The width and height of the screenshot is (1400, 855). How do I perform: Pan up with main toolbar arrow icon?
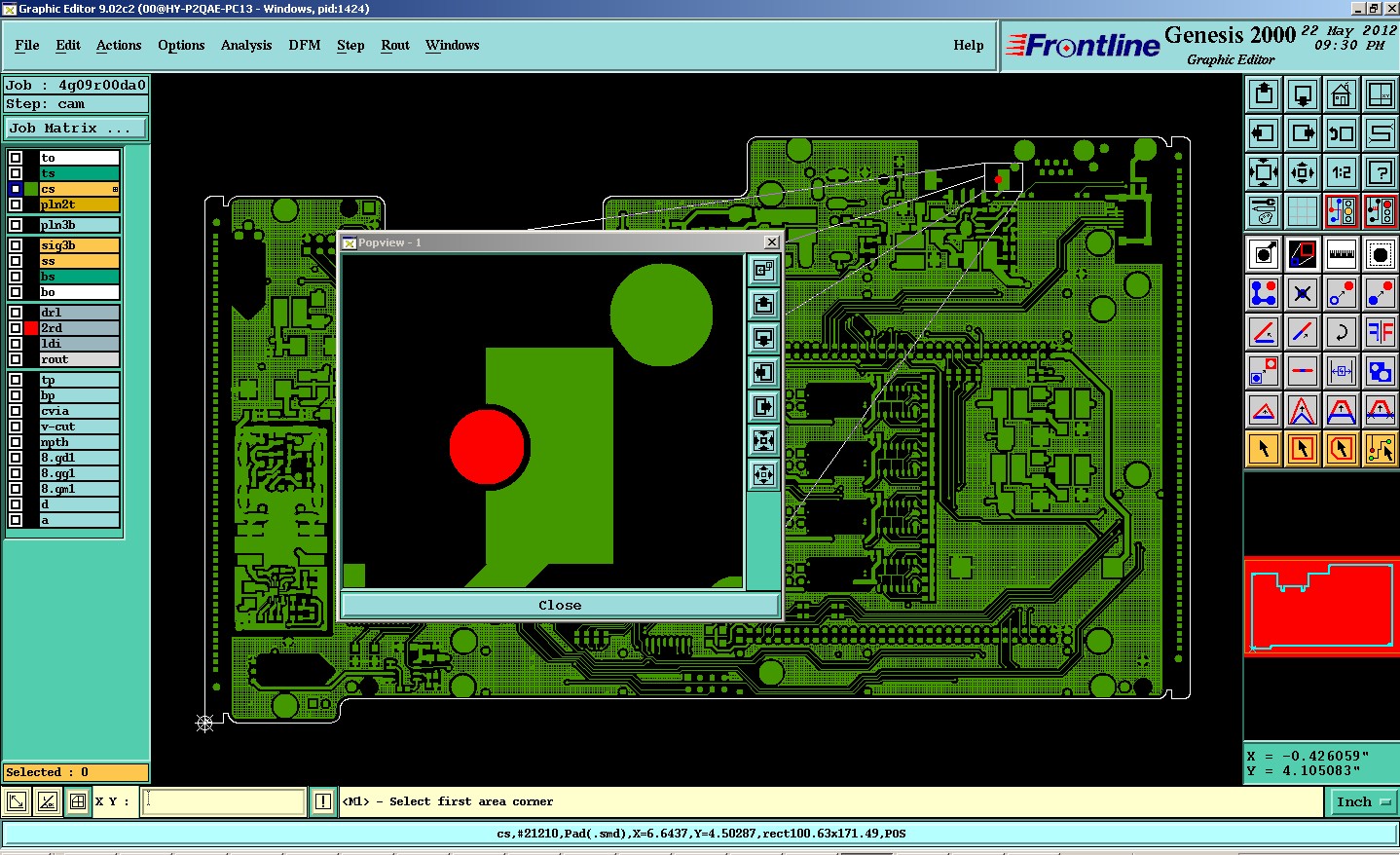(x=1264, y=94)
